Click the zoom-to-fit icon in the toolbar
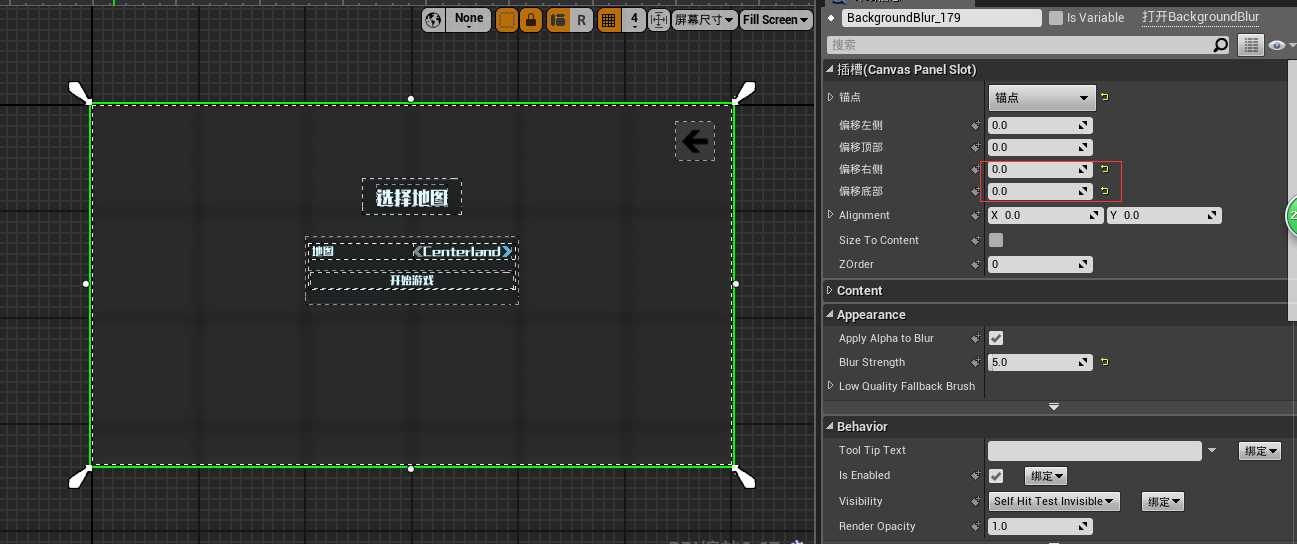The image size is (1297, 544). point(659,20)
